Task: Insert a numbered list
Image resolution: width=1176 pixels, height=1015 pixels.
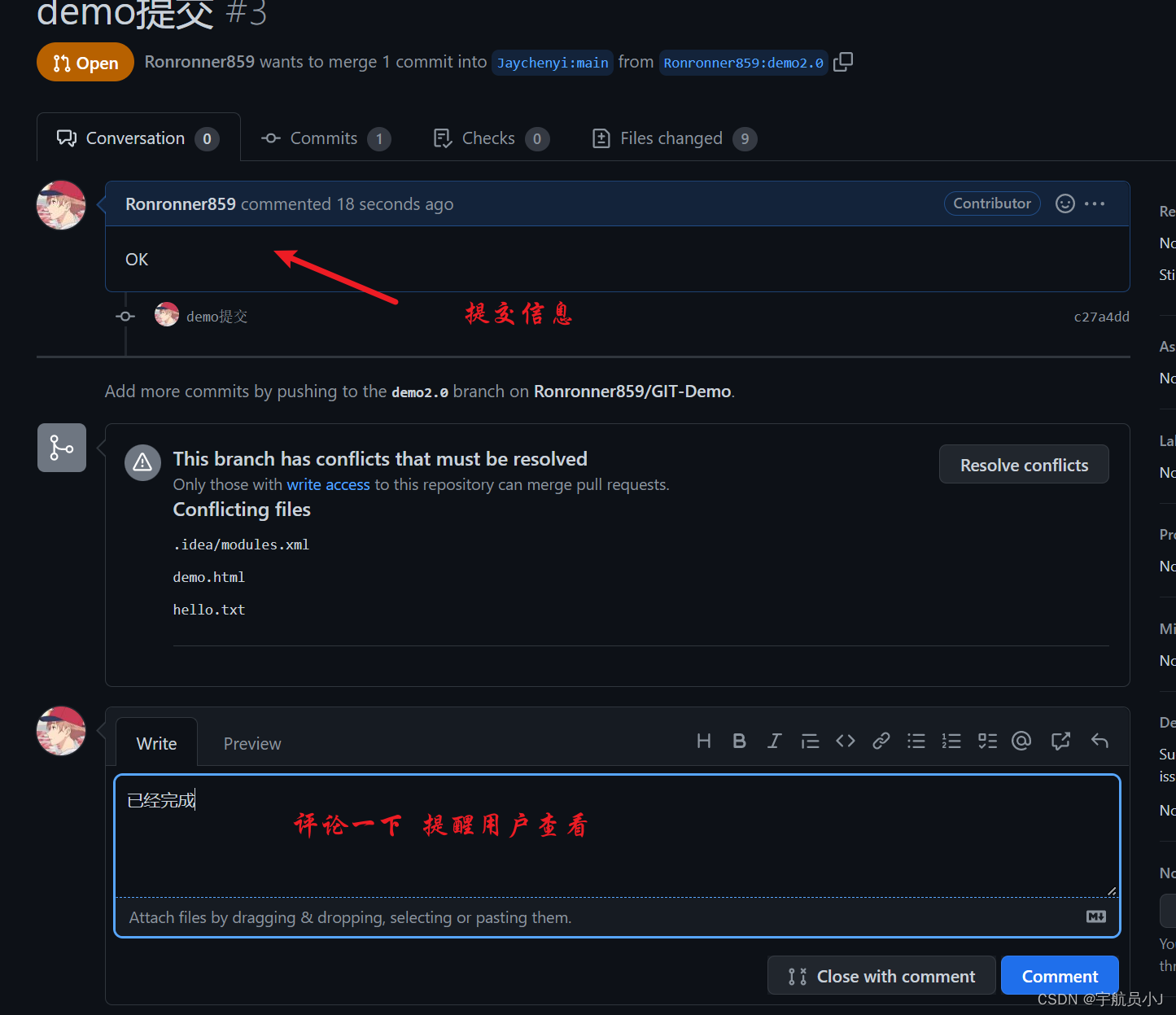Action: (x=951, y=741)
